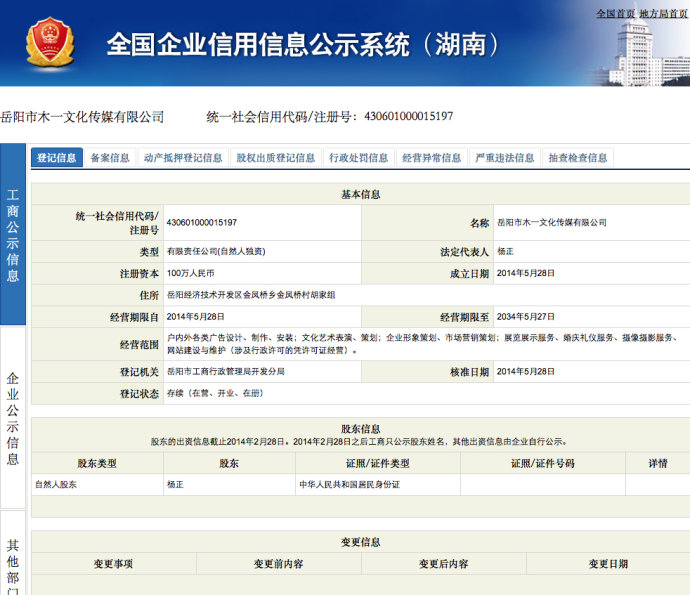Open the 股权出质登记信息 tab
690x595 pixels.
coord(276,158)
